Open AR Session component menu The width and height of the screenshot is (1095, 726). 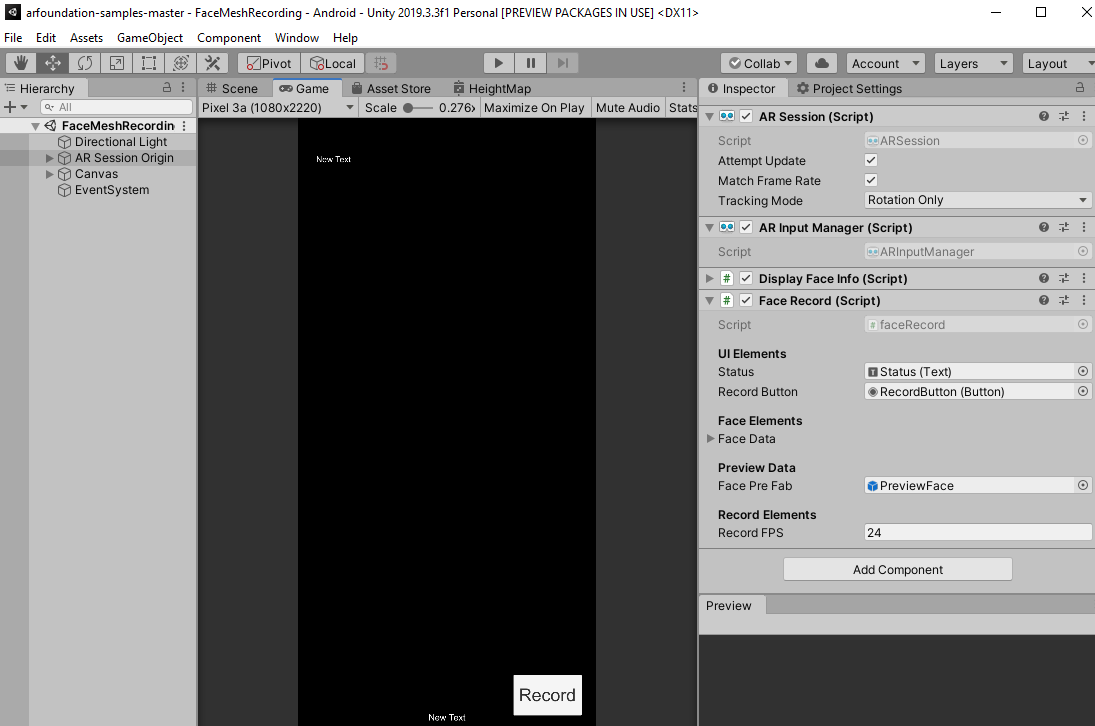click(x=1084, y=117)
